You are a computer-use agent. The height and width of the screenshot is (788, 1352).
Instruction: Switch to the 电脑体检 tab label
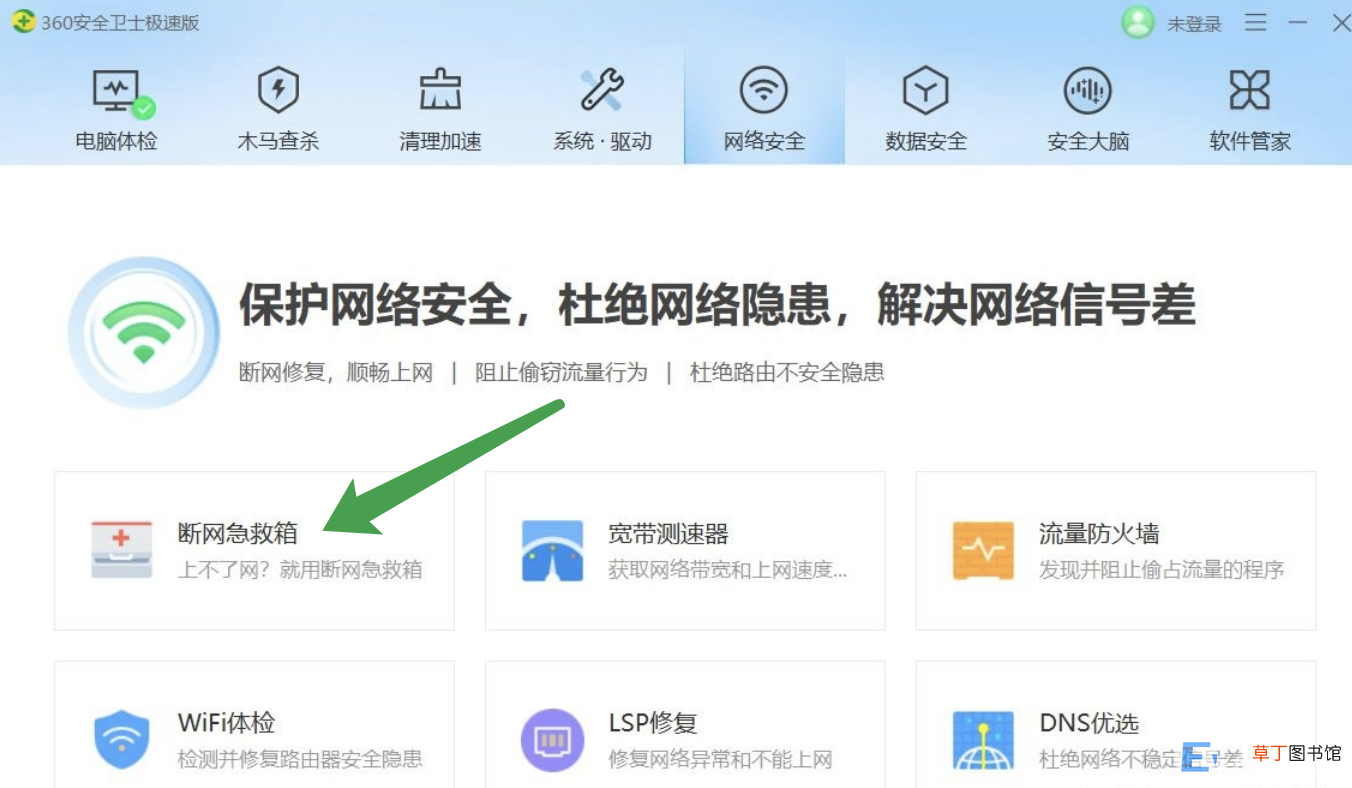coord(117,141)
